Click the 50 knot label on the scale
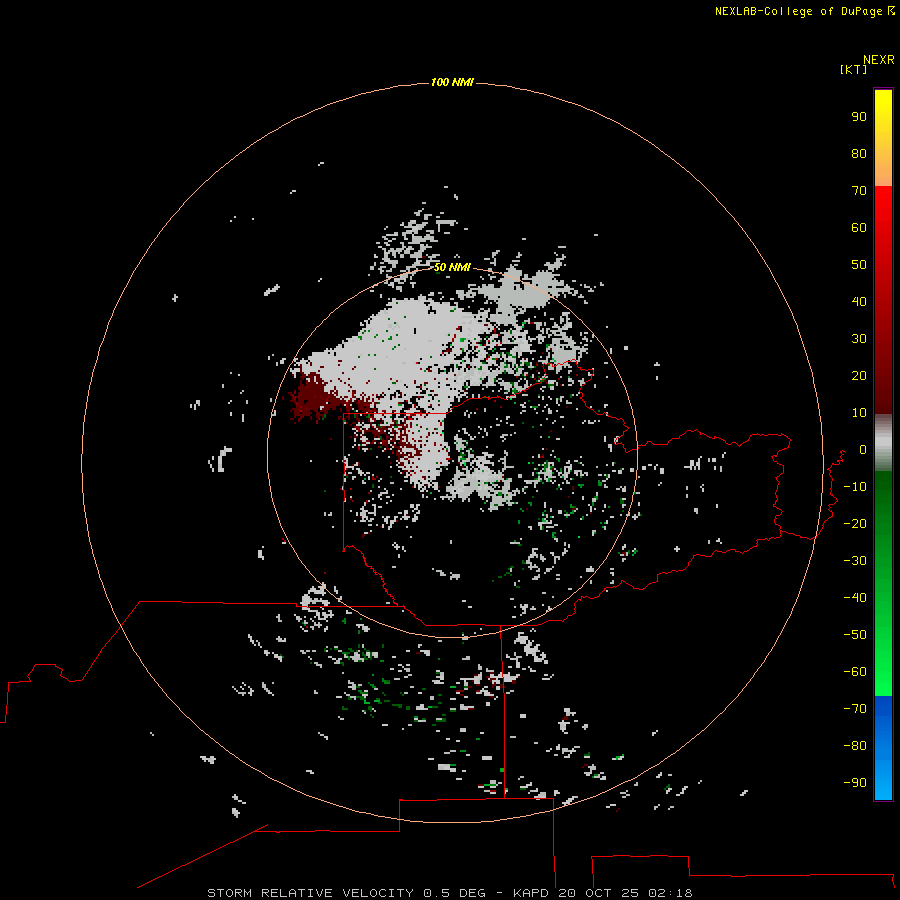Image resolution: width=900 pixels, height=900 pixels. [x=859, y=265]
